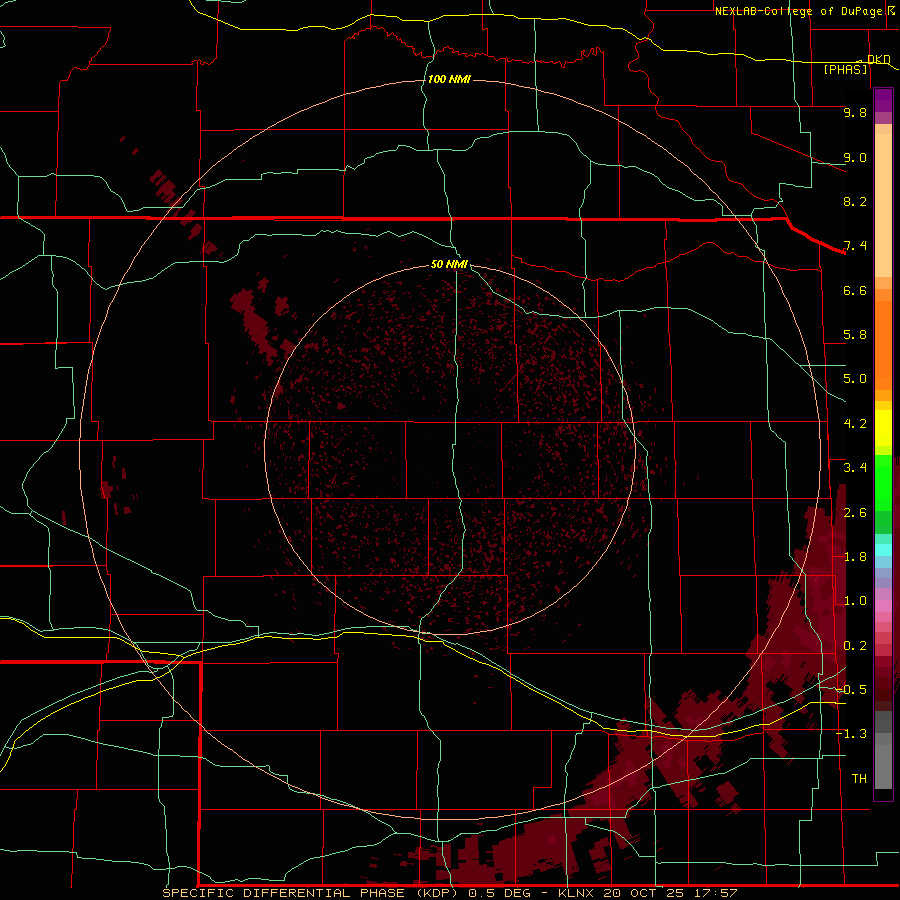The image size is (900, 900).
Task: Click the 5.8 value on the color scale
Action: pos(855,335)
